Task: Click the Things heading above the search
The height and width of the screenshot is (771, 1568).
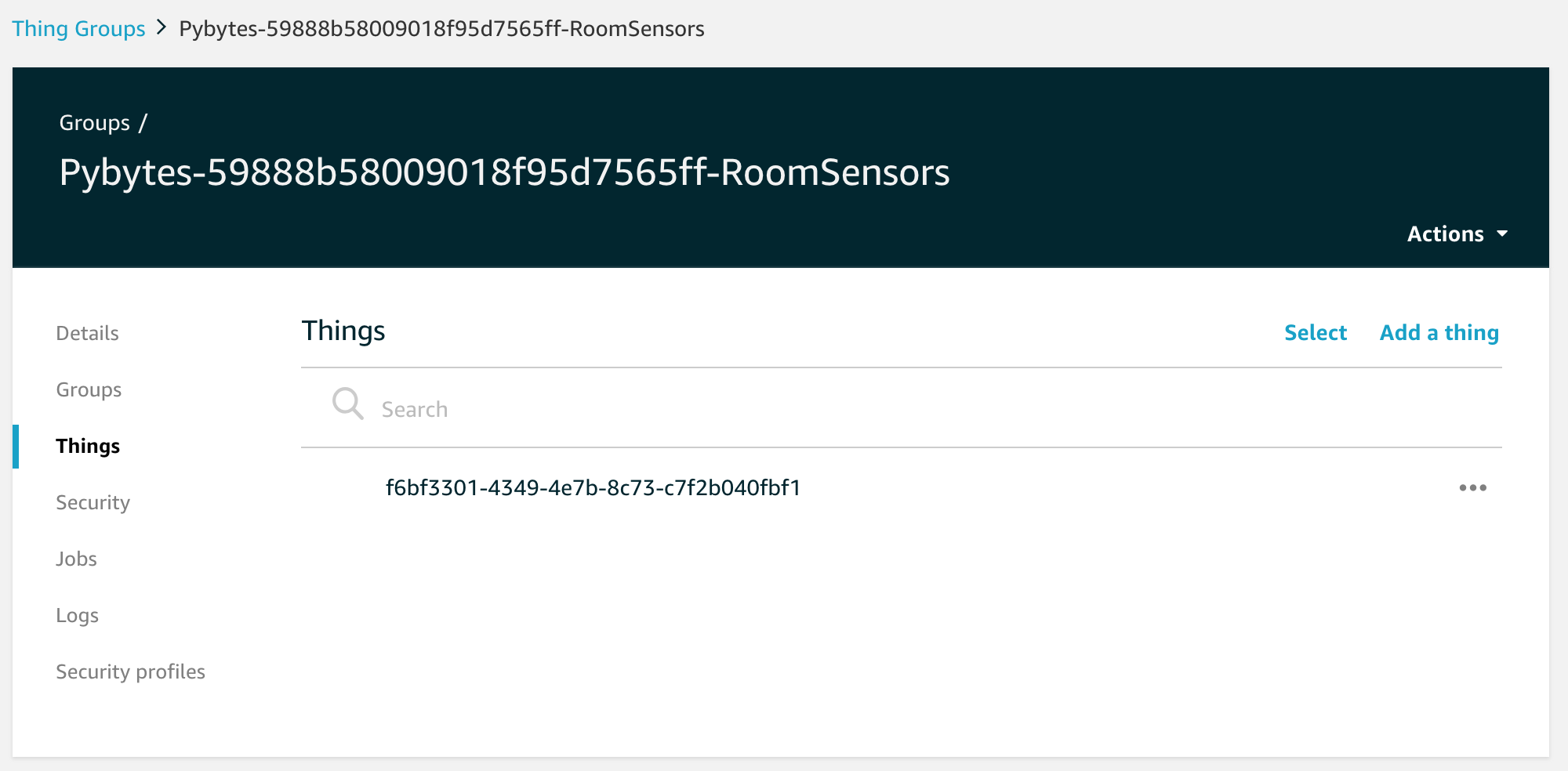Action: pyautogui.click(x=343, y=330)
